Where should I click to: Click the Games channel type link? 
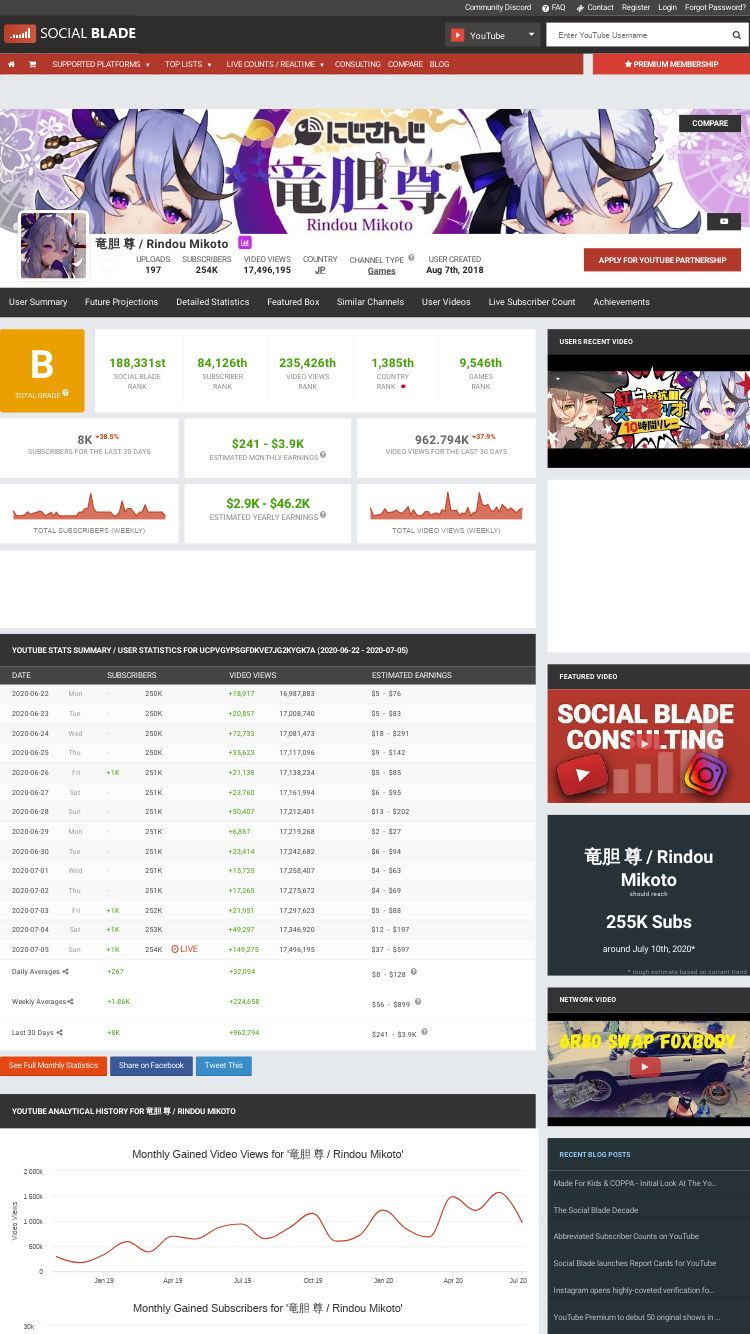click(381, 271)
